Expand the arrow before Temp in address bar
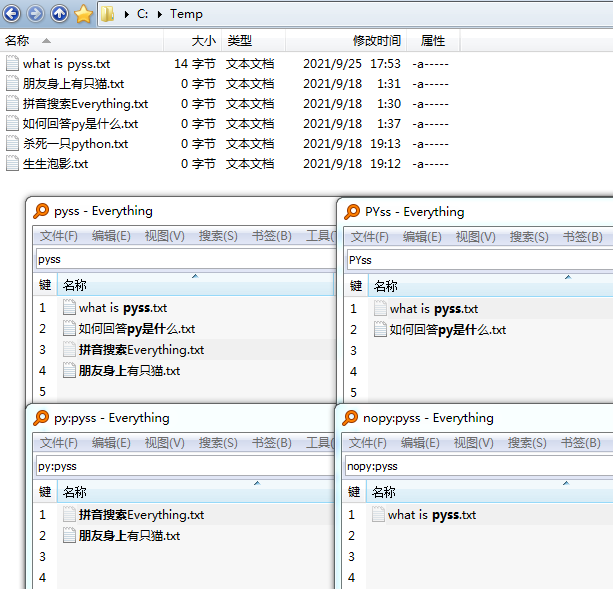Screen dimensions: 613x589 pos(160,15)
